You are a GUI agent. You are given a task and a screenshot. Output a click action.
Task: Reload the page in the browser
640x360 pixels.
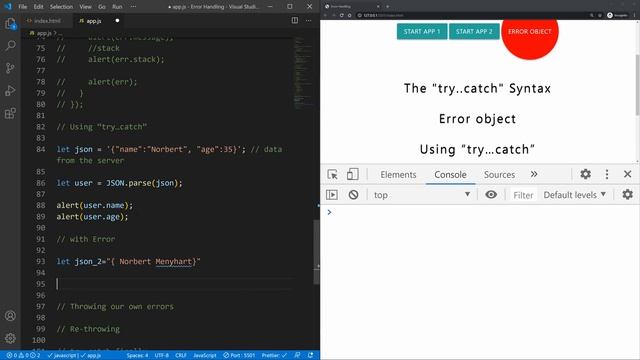(342, 15)
